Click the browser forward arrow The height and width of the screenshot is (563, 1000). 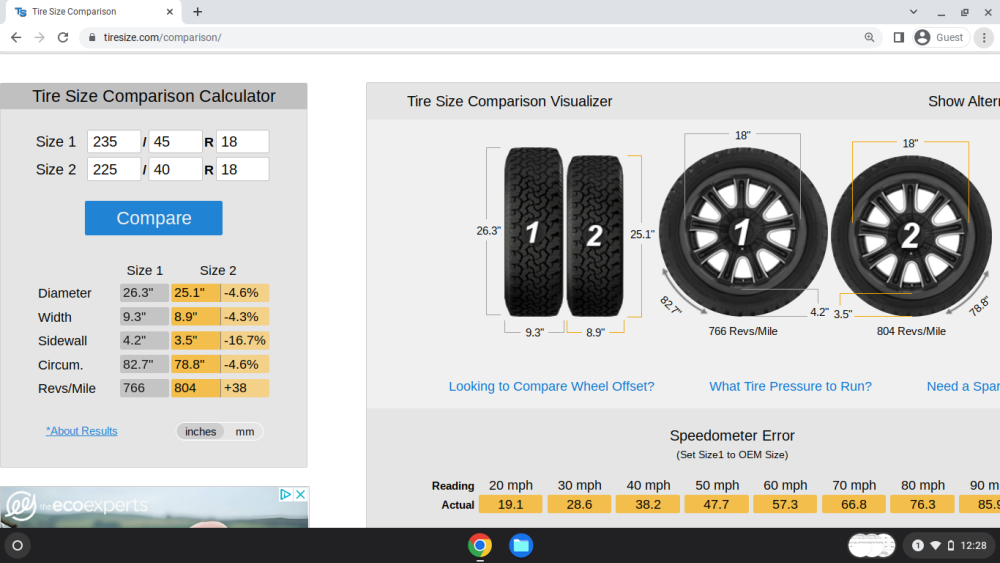(x=40, y=38)
